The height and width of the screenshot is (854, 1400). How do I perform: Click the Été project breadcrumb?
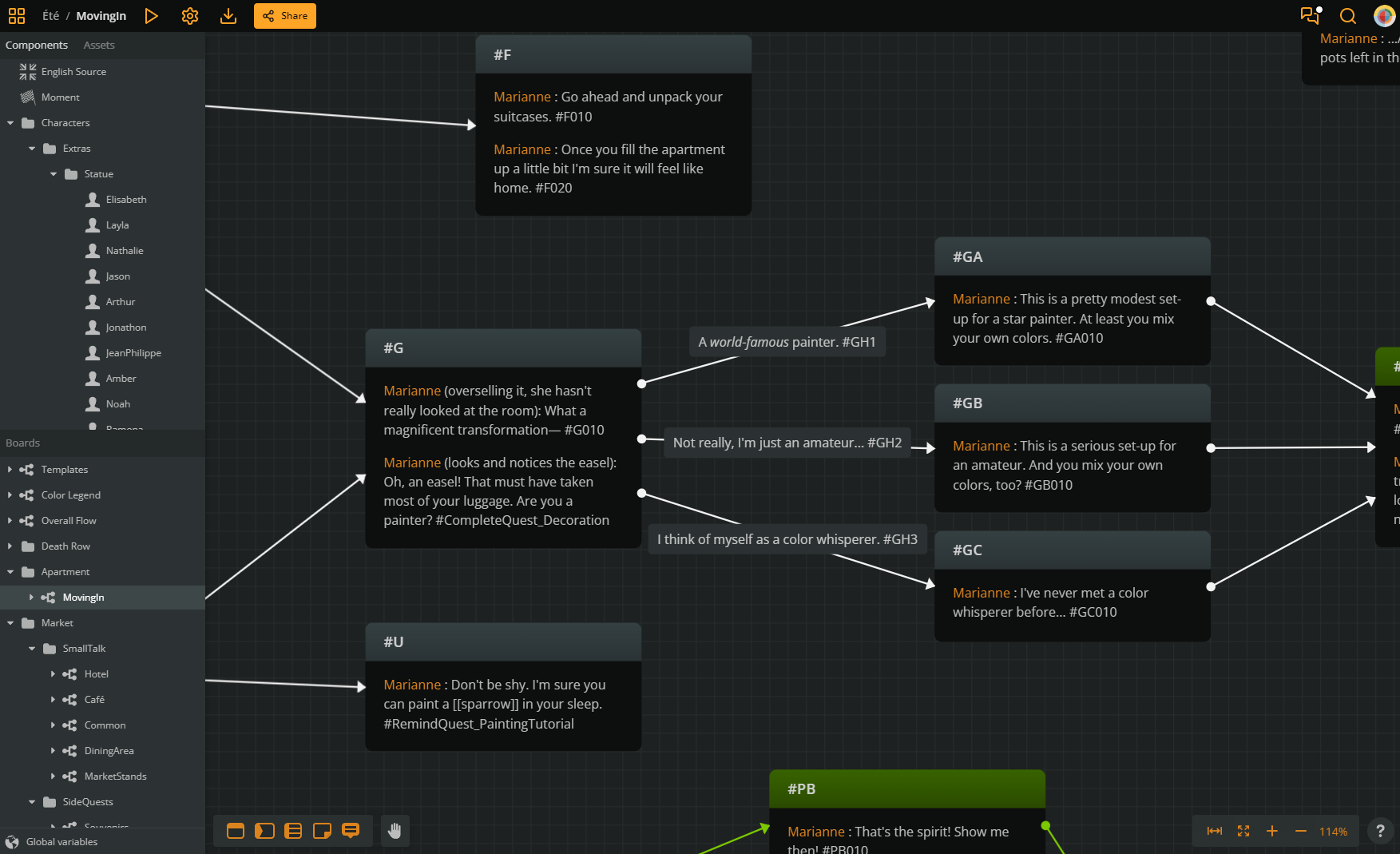(x=51, y=16)
